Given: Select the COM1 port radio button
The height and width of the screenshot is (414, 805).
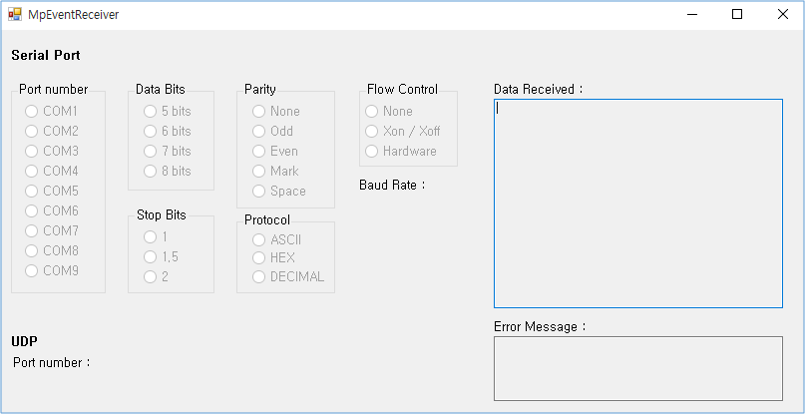Looking at the screenshot, I should coord(33,111).
